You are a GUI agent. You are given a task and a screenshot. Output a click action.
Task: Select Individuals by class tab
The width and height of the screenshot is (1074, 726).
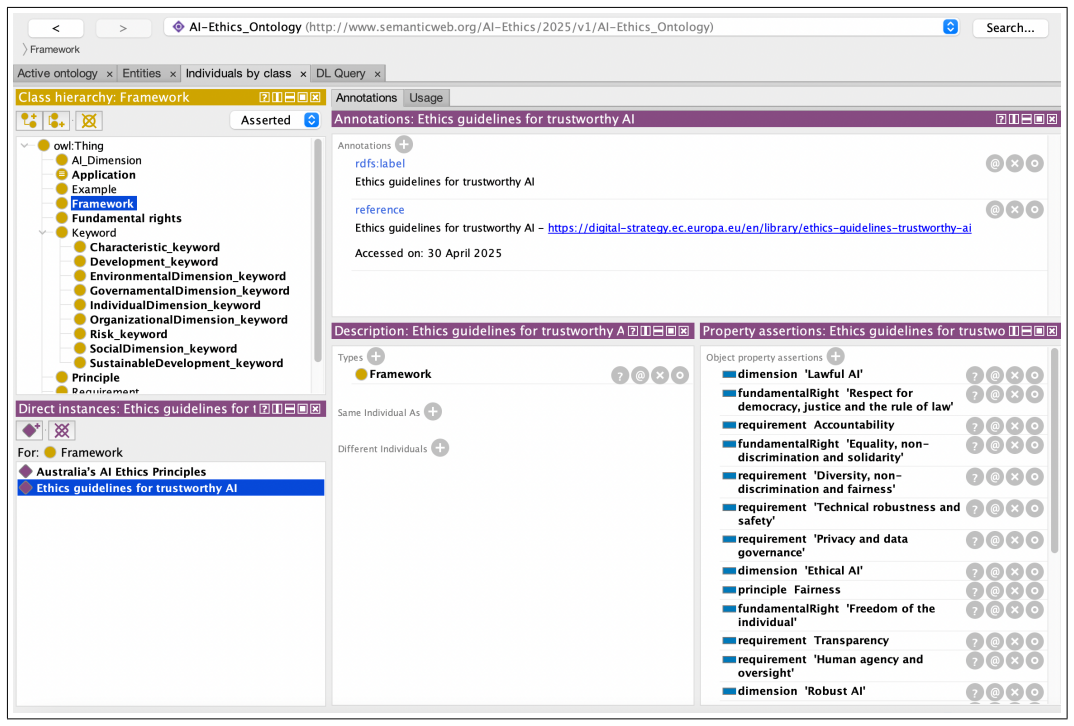pyautogui.click(x=238, y=73)
